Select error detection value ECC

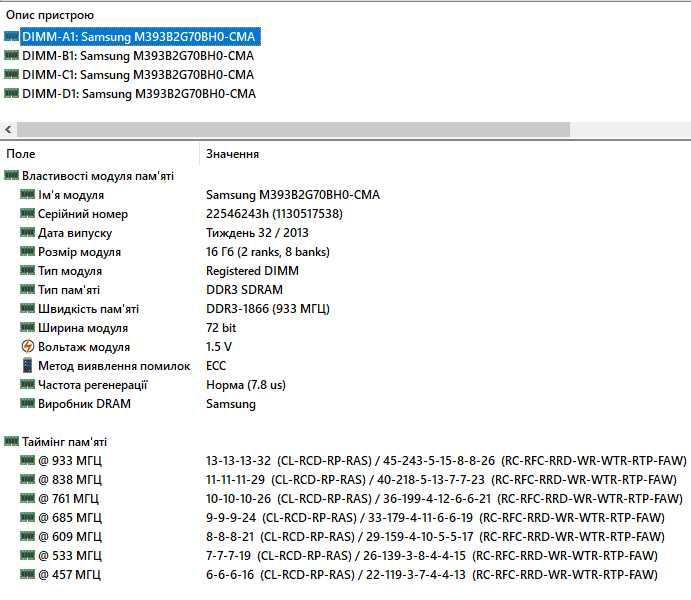(x=216, y=366)
